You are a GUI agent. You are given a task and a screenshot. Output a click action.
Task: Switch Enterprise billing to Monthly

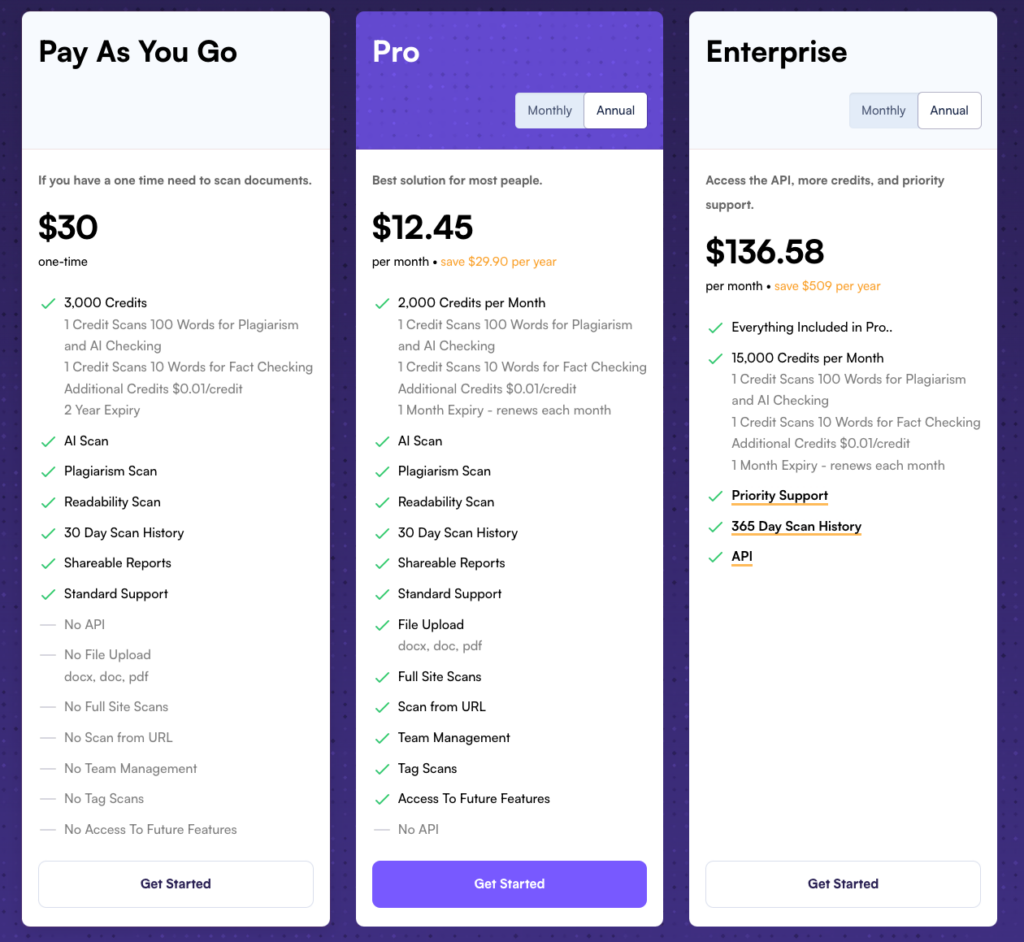click(x=883, y=110)
